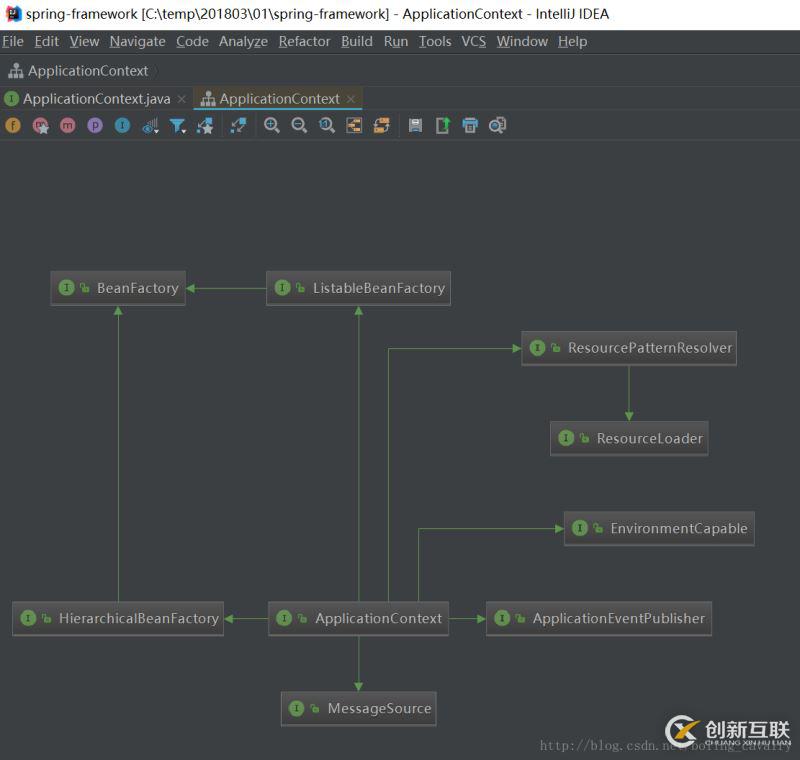The height and width of the screenshot is (760, 800).
Task: Select the ApplicationEventPublisher node
Action: pyautogui.click(x=598, y=619)
